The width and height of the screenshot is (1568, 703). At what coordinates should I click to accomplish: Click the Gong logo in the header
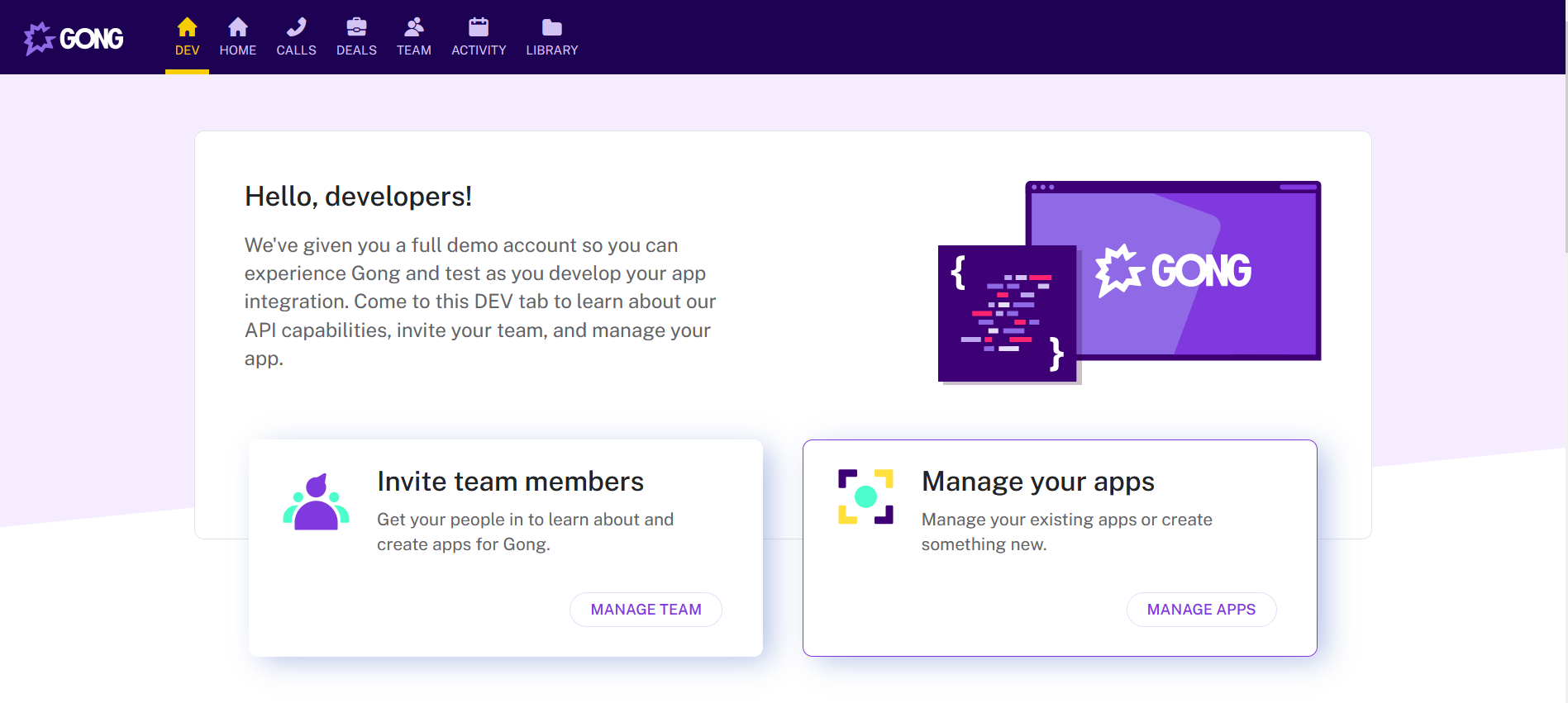pos(74,38)
